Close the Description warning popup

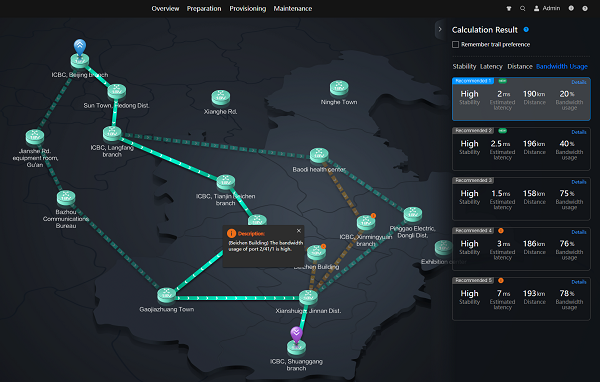tap(299, 231)
